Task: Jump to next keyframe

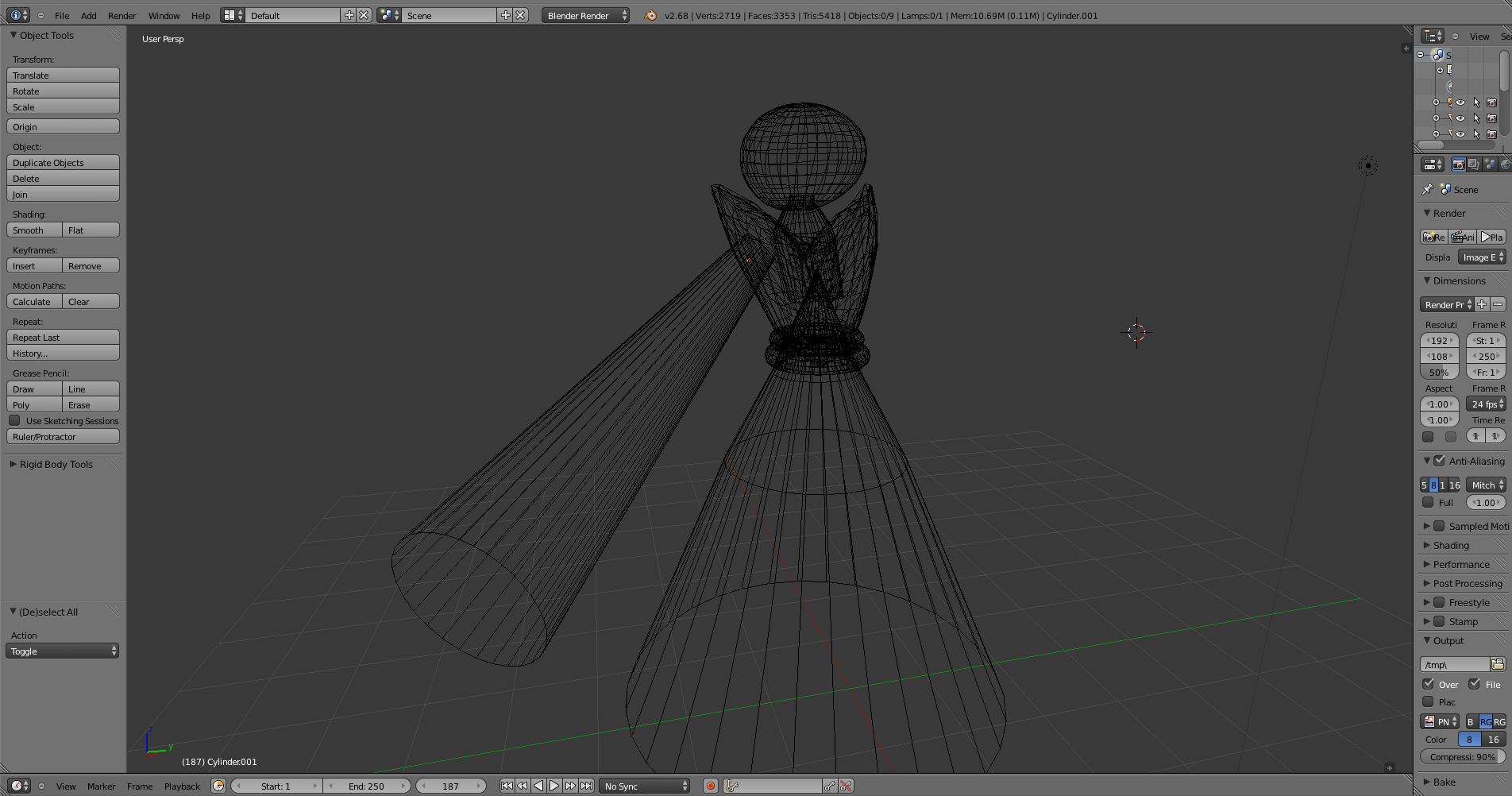Action: pos(570,786)
